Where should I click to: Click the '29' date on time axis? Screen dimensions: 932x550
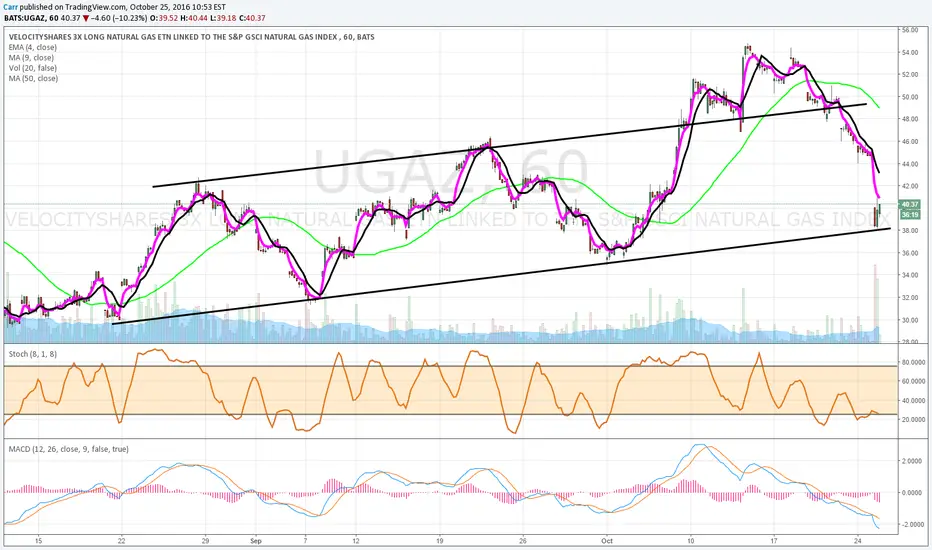click(x=206, y=540)
